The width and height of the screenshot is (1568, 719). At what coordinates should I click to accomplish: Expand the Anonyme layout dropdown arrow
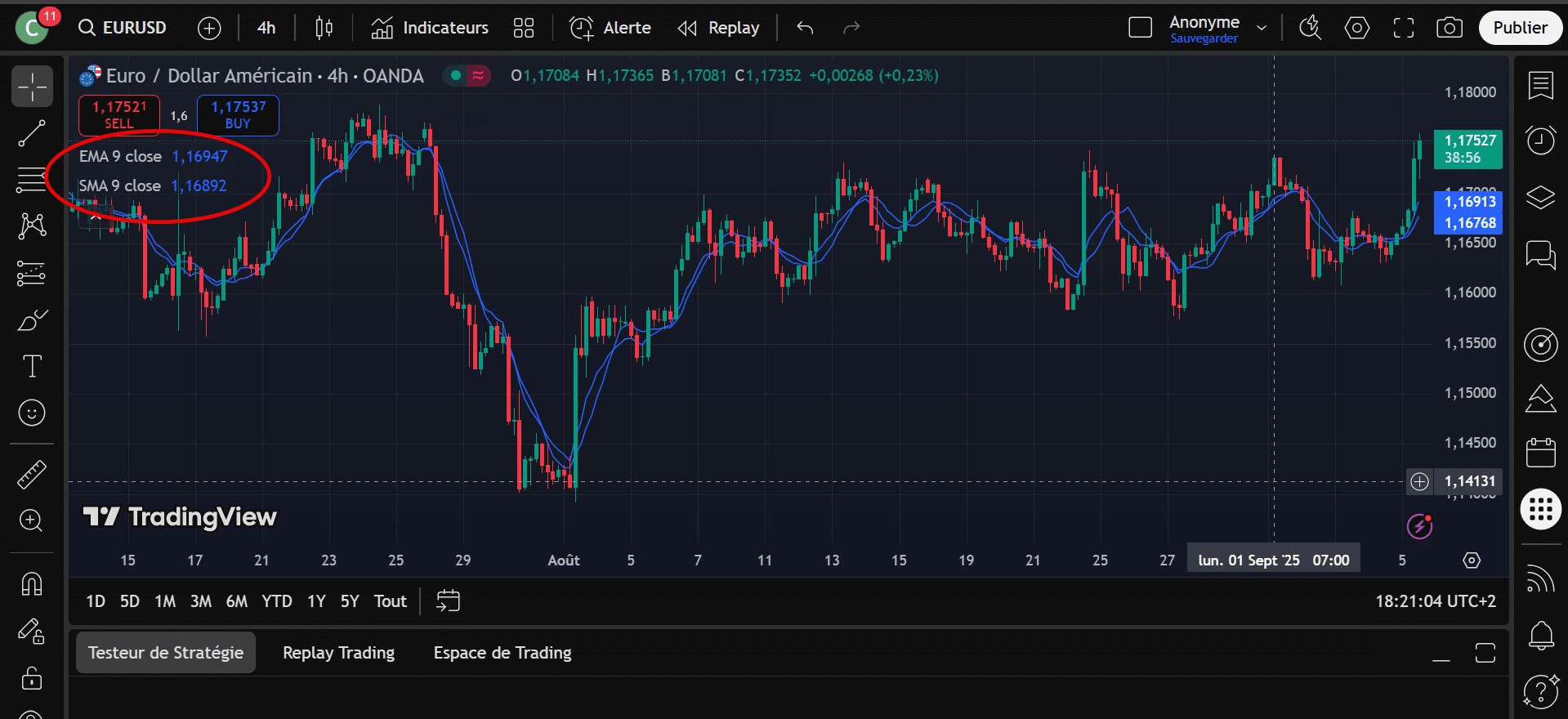[x=1262, y=28]
